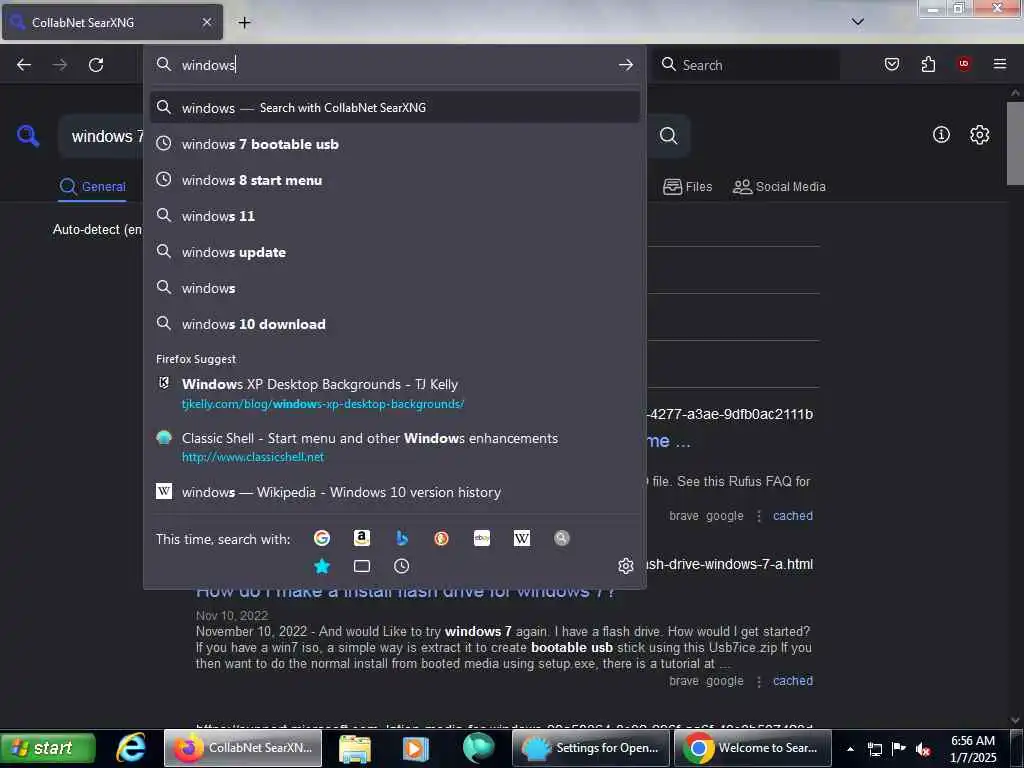Open the taskbar clock showing 6:56 AM
The width and height of the screenshot is (1024, 768).
[973, 748]
